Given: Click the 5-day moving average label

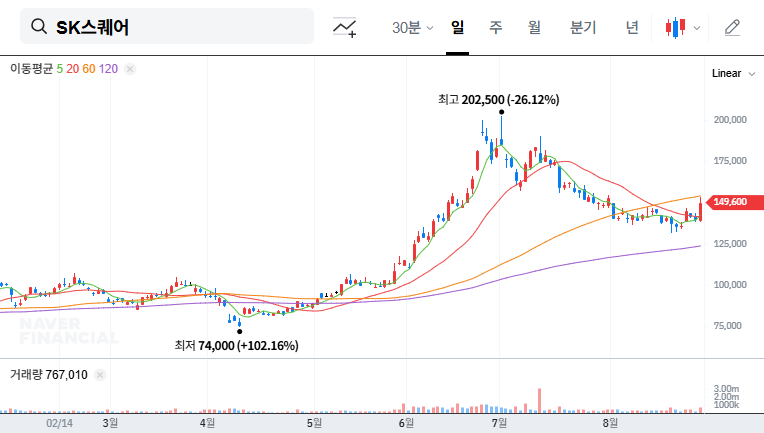Looking at the screenshot, I should (59, 69).
